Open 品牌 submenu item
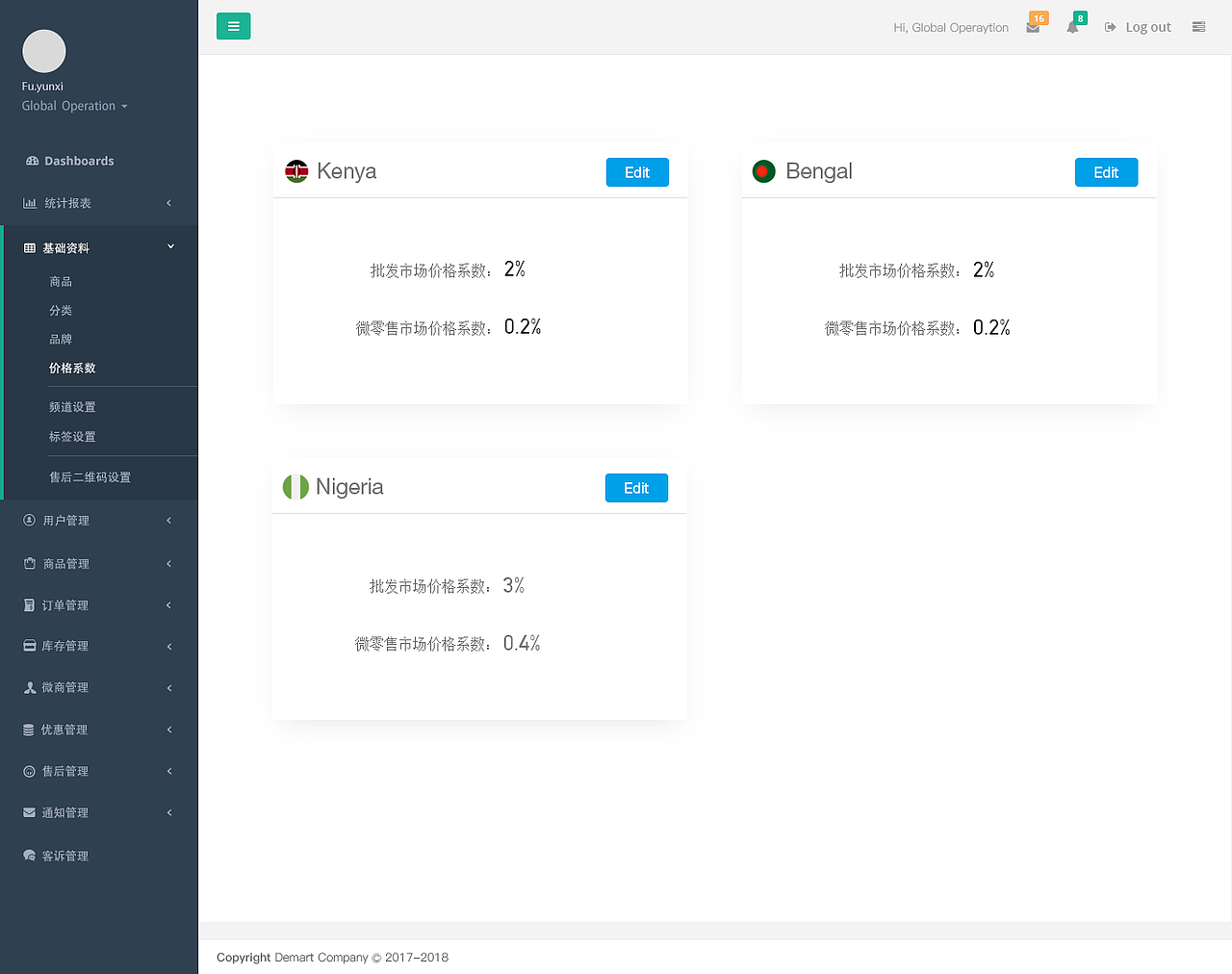This screenshot has height=974, width=1232. click(x=61, y=340)
